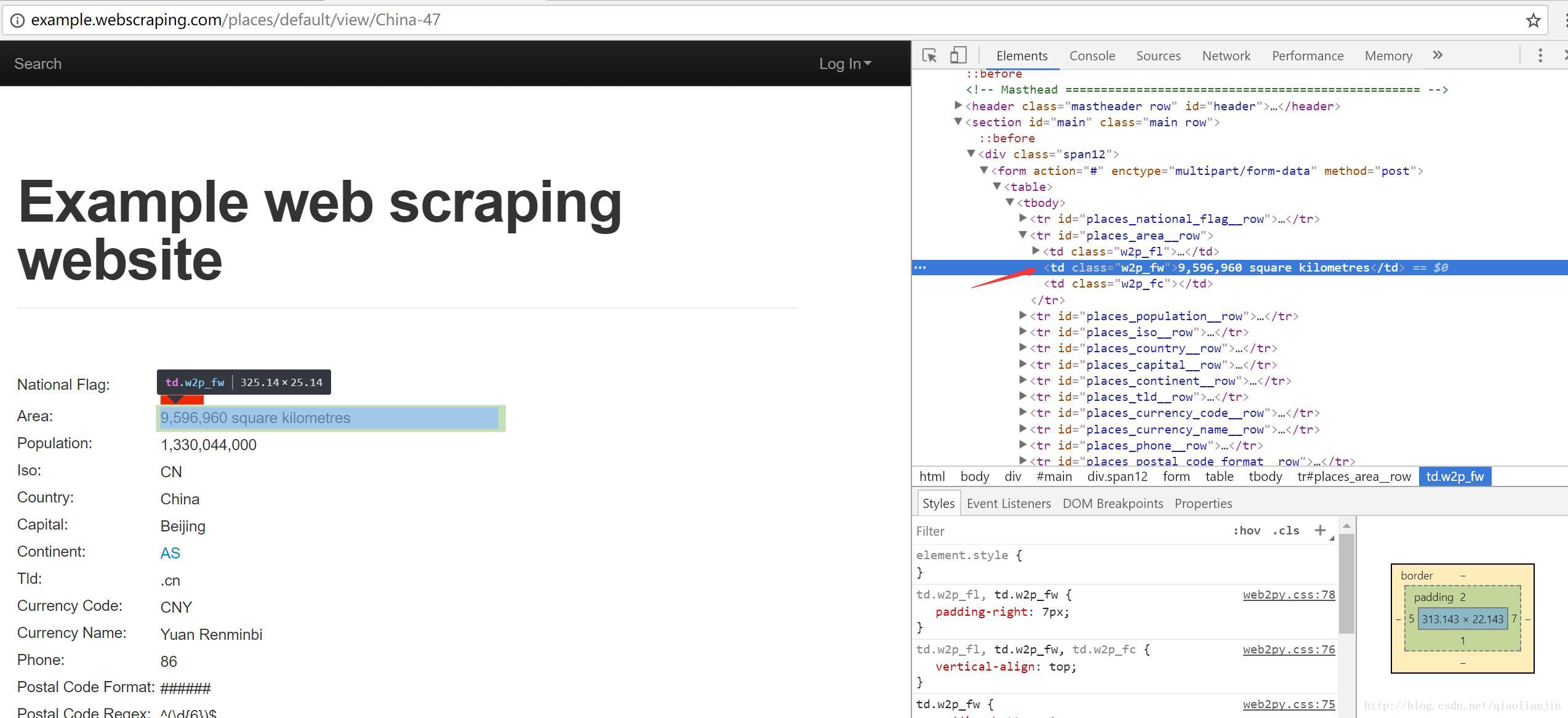This screenshot has width=1568, height=718.
Task: Collapse places_area__row node
Action: pyautogui.click(x=1023, y=235)
